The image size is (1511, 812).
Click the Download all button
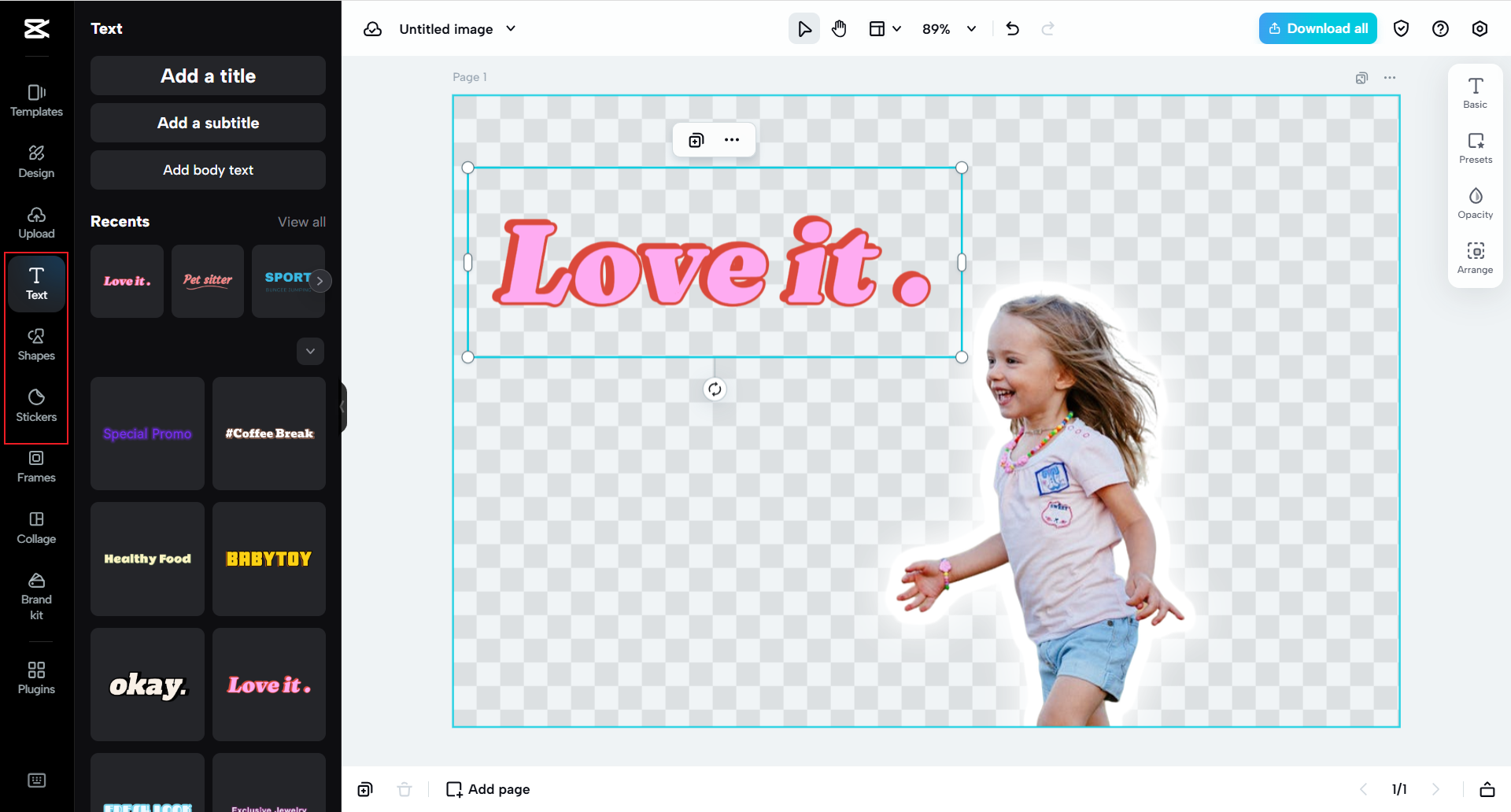tap(1317, 29)
